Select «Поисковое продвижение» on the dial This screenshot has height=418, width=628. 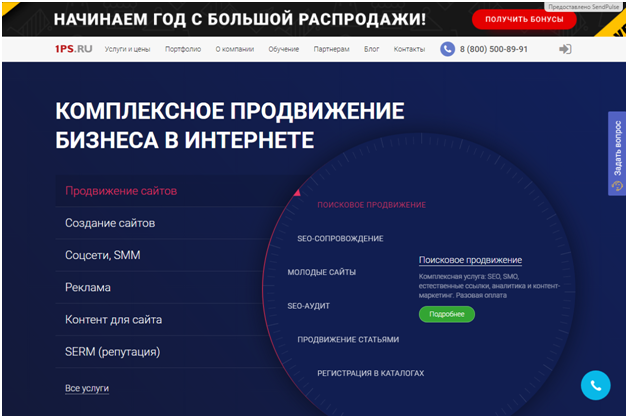pyautogui.click(x=371, y=205)
